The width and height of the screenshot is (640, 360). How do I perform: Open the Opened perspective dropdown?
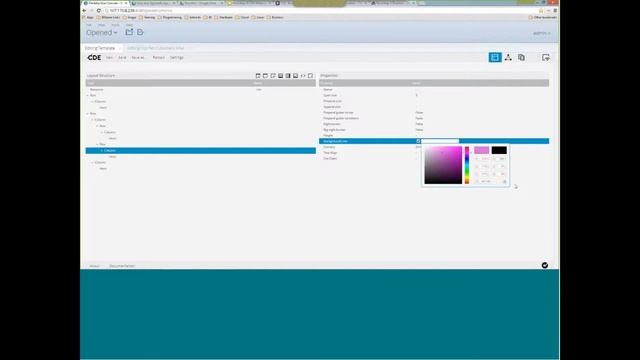click(x=102, y=32)
